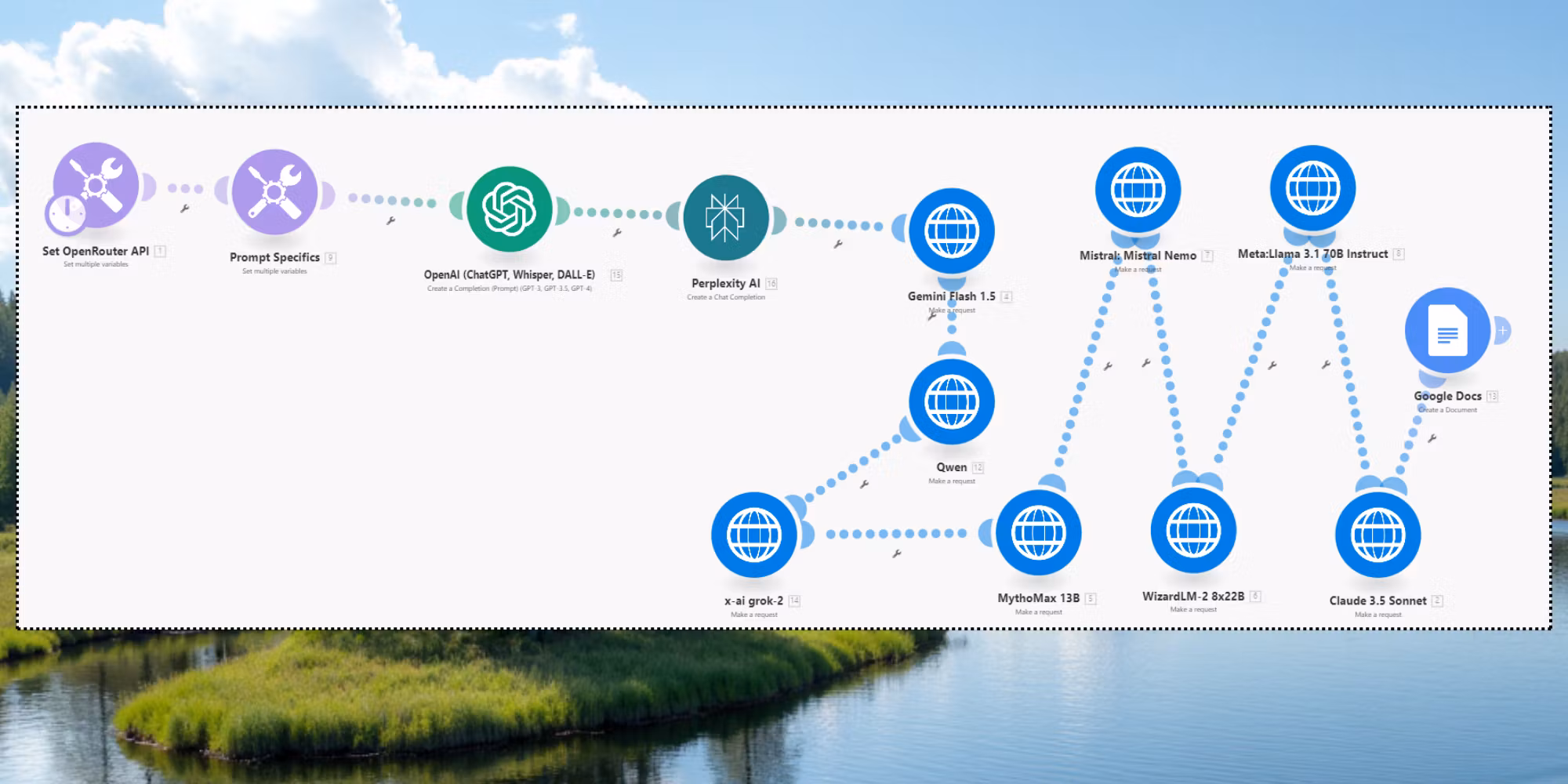Add a module after Google Docs
This screenshot has height=784, width=1568.
tap(1502, 331)
